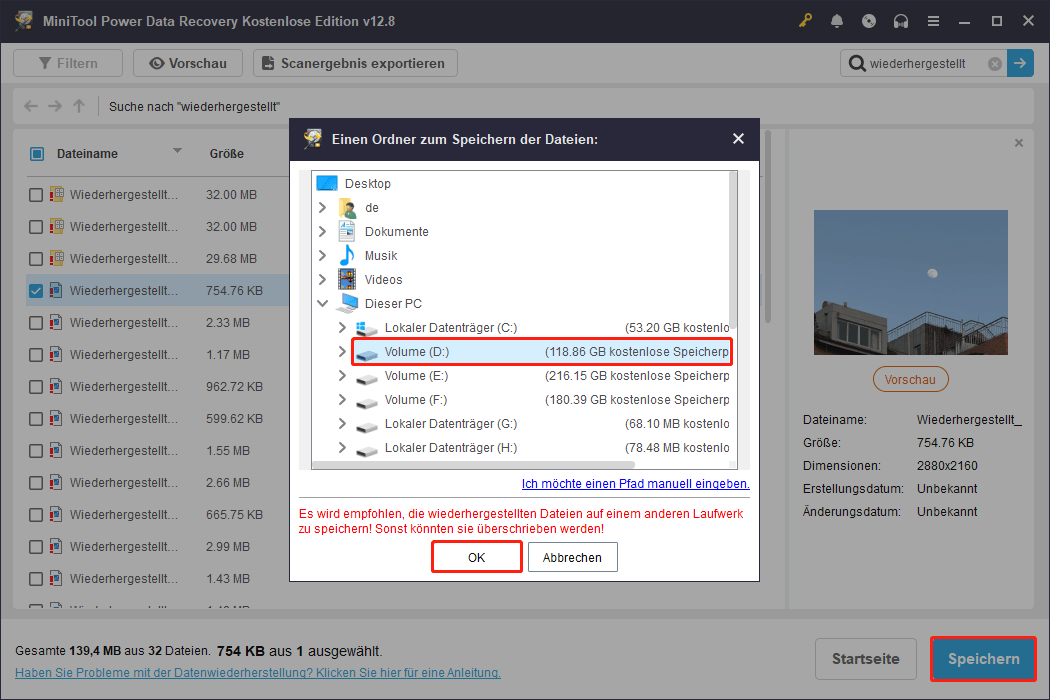Open the Scanergebnis exportieren menu item
This screenshot has height=700, width=1050.
(x=355, y=62)
